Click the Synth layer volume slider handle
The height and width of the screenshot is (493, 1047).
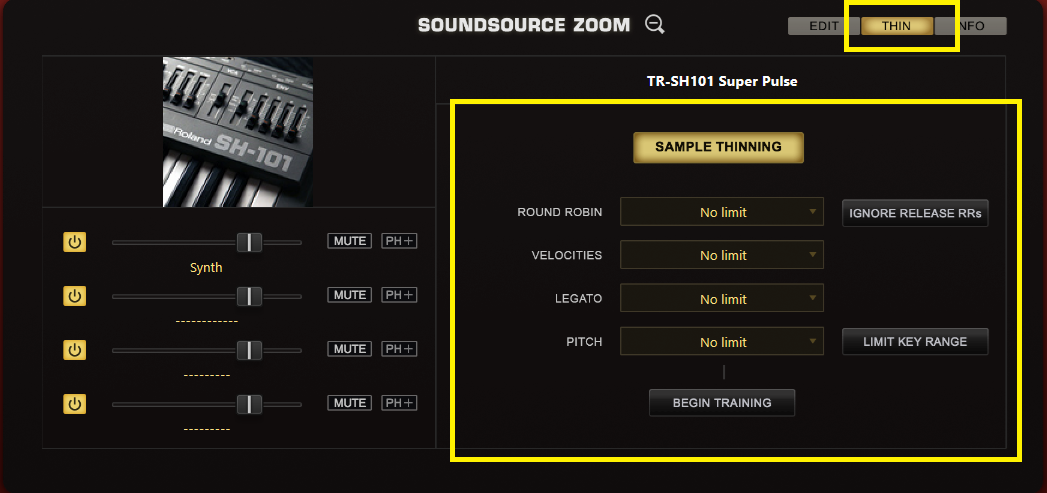pyautogui.click(x=249, y=242)
